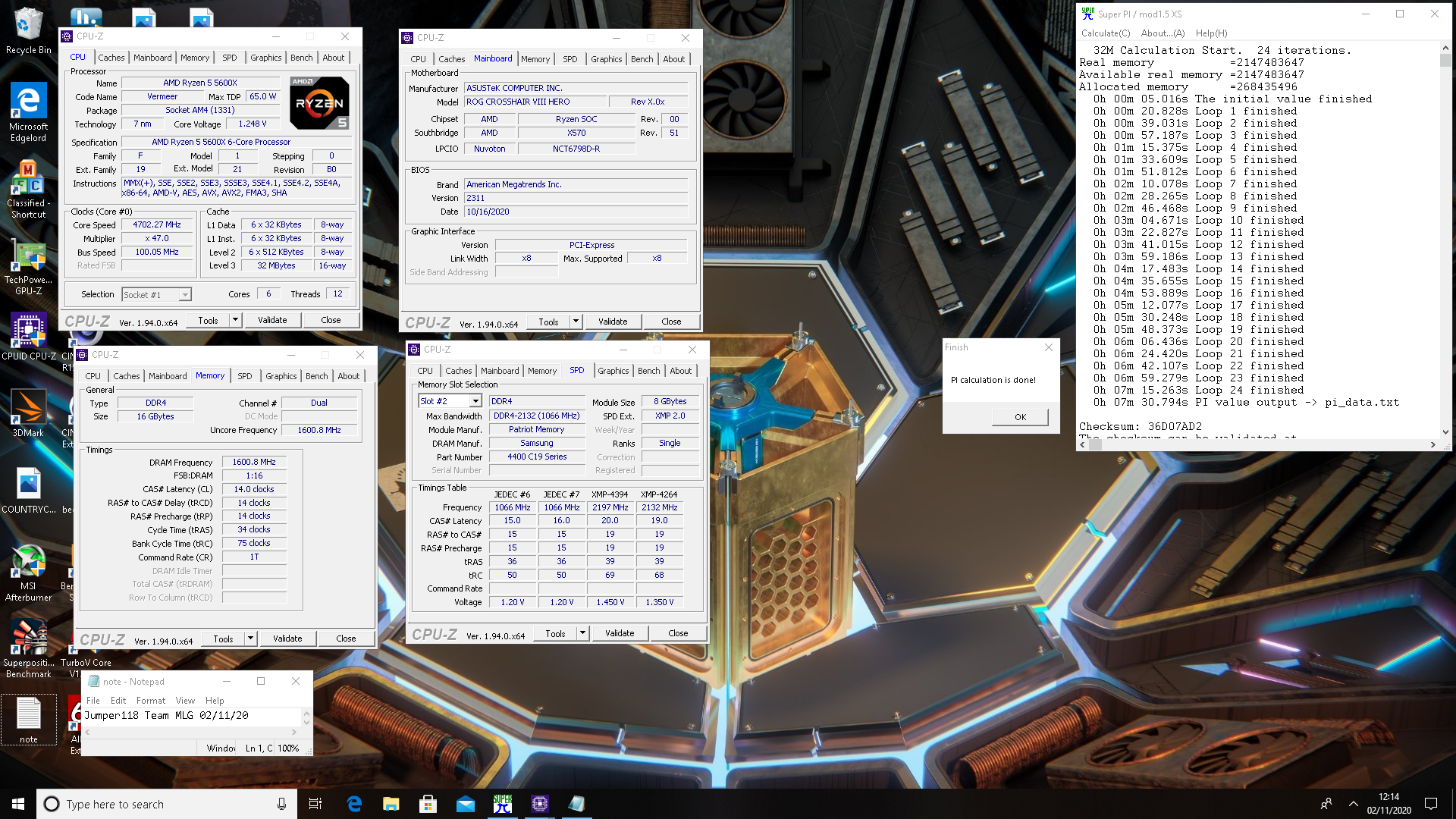The image size is (1456, 819).
Task: Open File Explorer from the taskbar
Action: pos(391,804)
